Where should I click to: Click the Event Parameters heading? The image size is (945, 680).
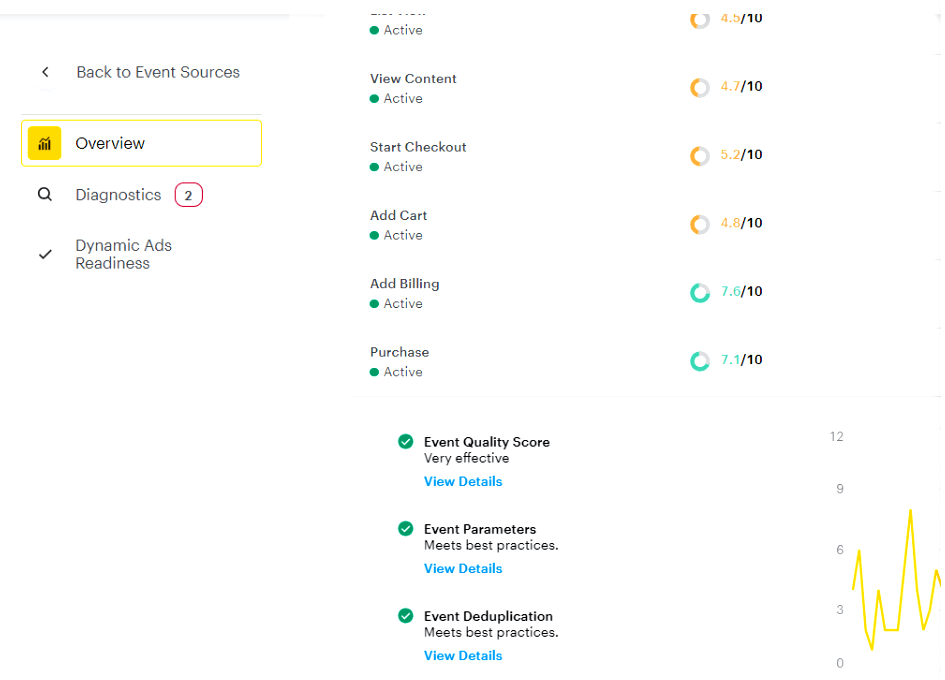pyautogui.click(x=480, y=529)
